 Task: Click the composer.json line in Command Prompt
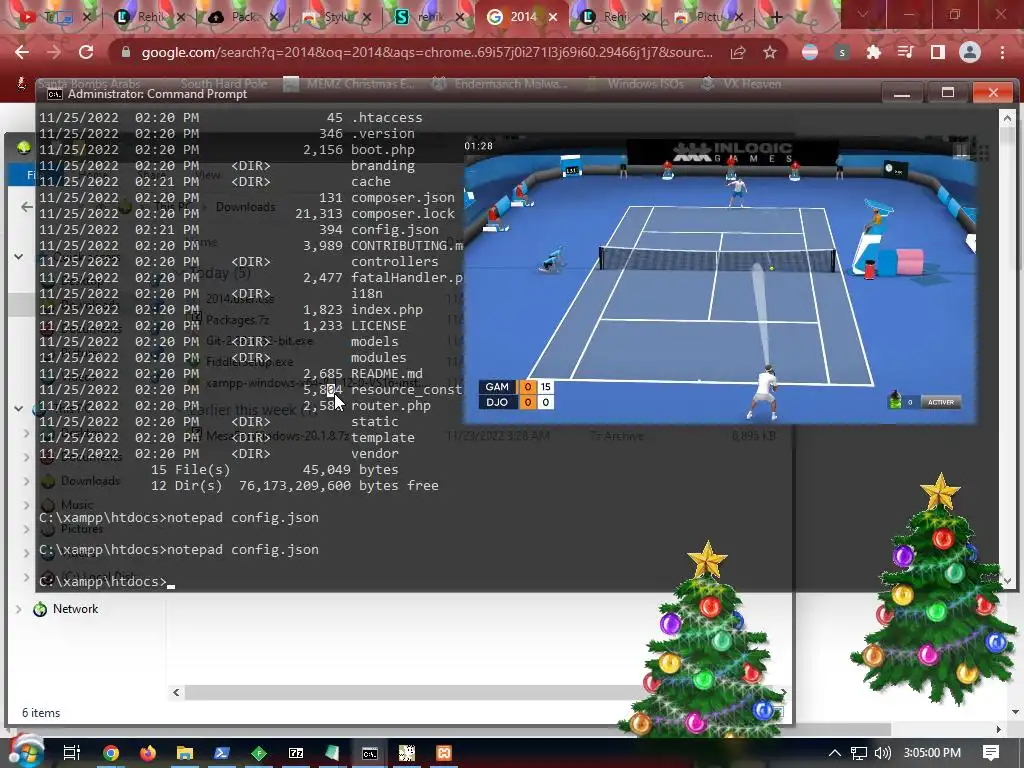tap(247, 198)
